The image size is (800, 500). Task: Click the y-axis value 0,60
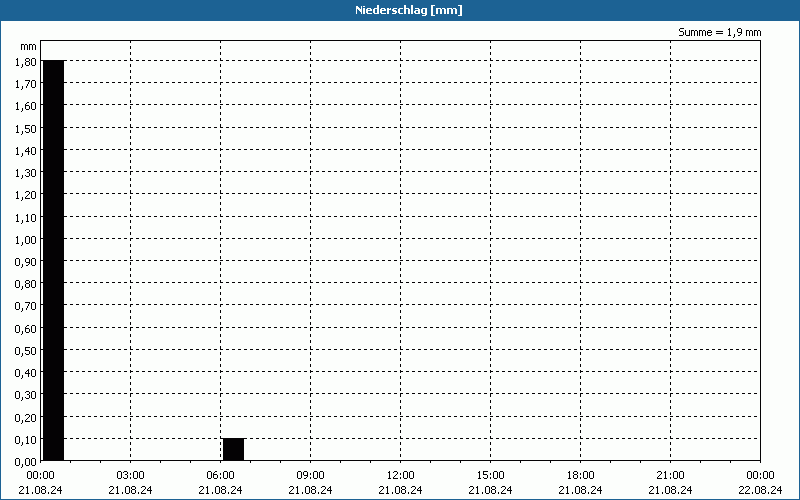[26, 329]
